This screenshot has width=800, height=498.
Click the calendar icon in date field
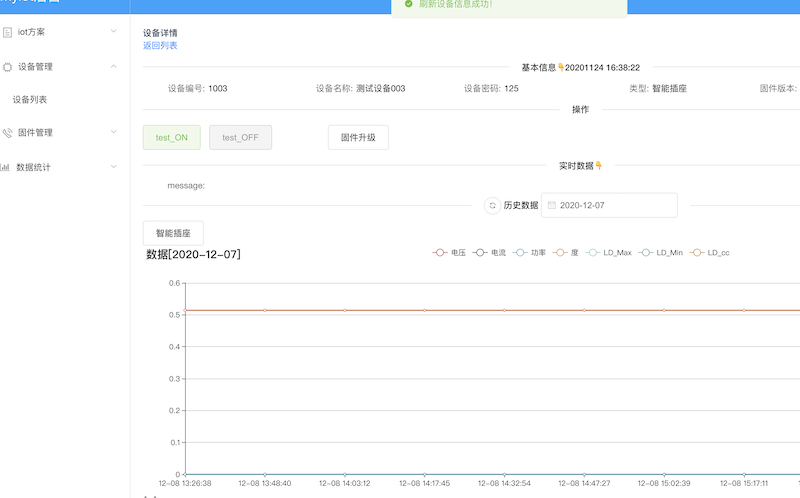(551, 205)
